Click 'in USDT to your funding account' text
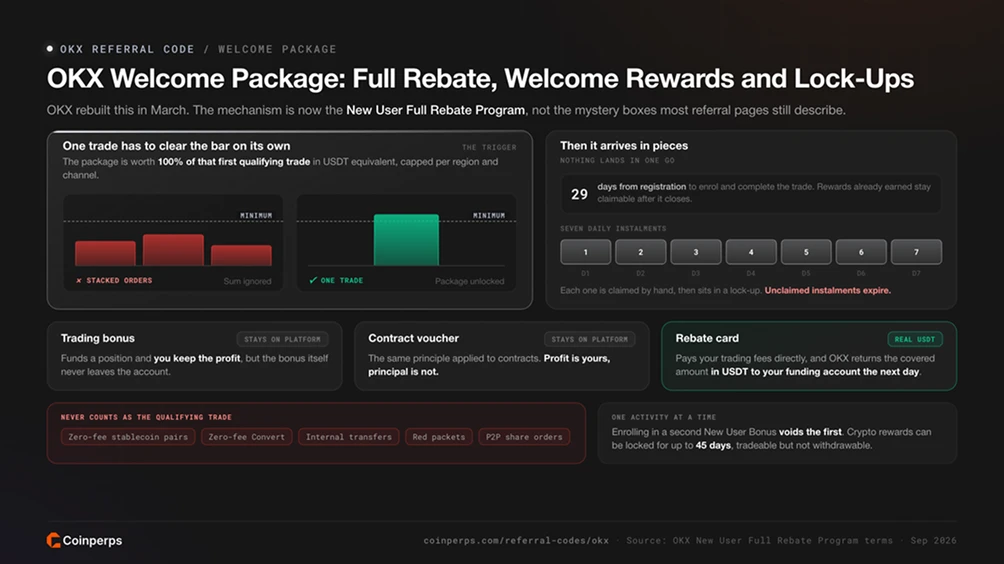Image resolution: width=1004 pixels, height=564 pixels. pos(784,371)
